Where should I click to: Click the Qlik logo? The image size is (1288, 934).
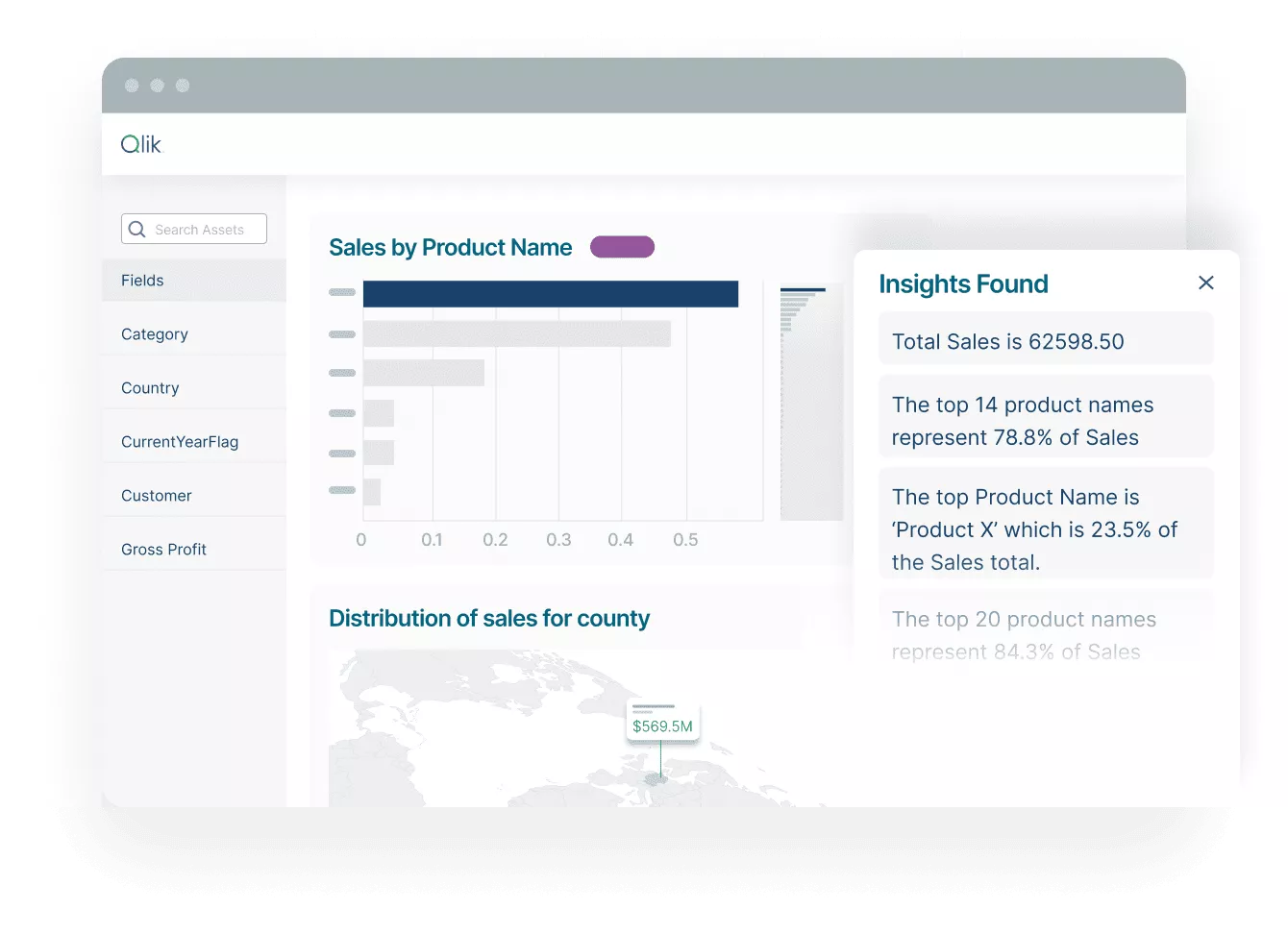(x=141, y=143)
